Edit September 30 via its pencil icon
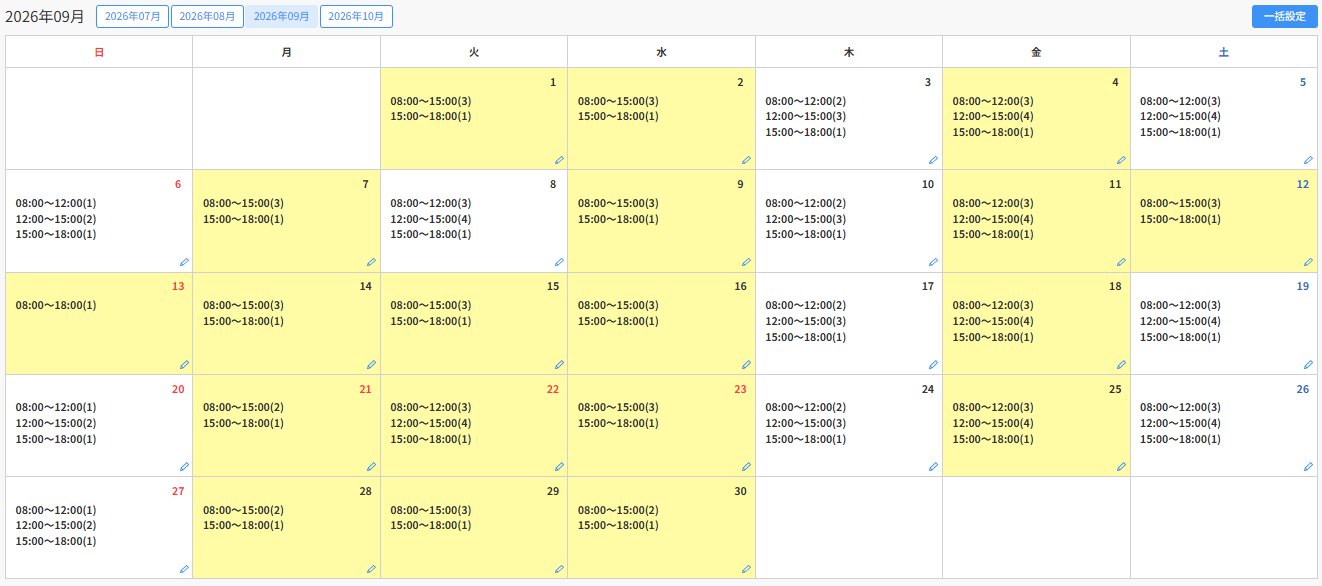Image resolution: width=1322 pixels, height=586 pixels. [746, 569]
